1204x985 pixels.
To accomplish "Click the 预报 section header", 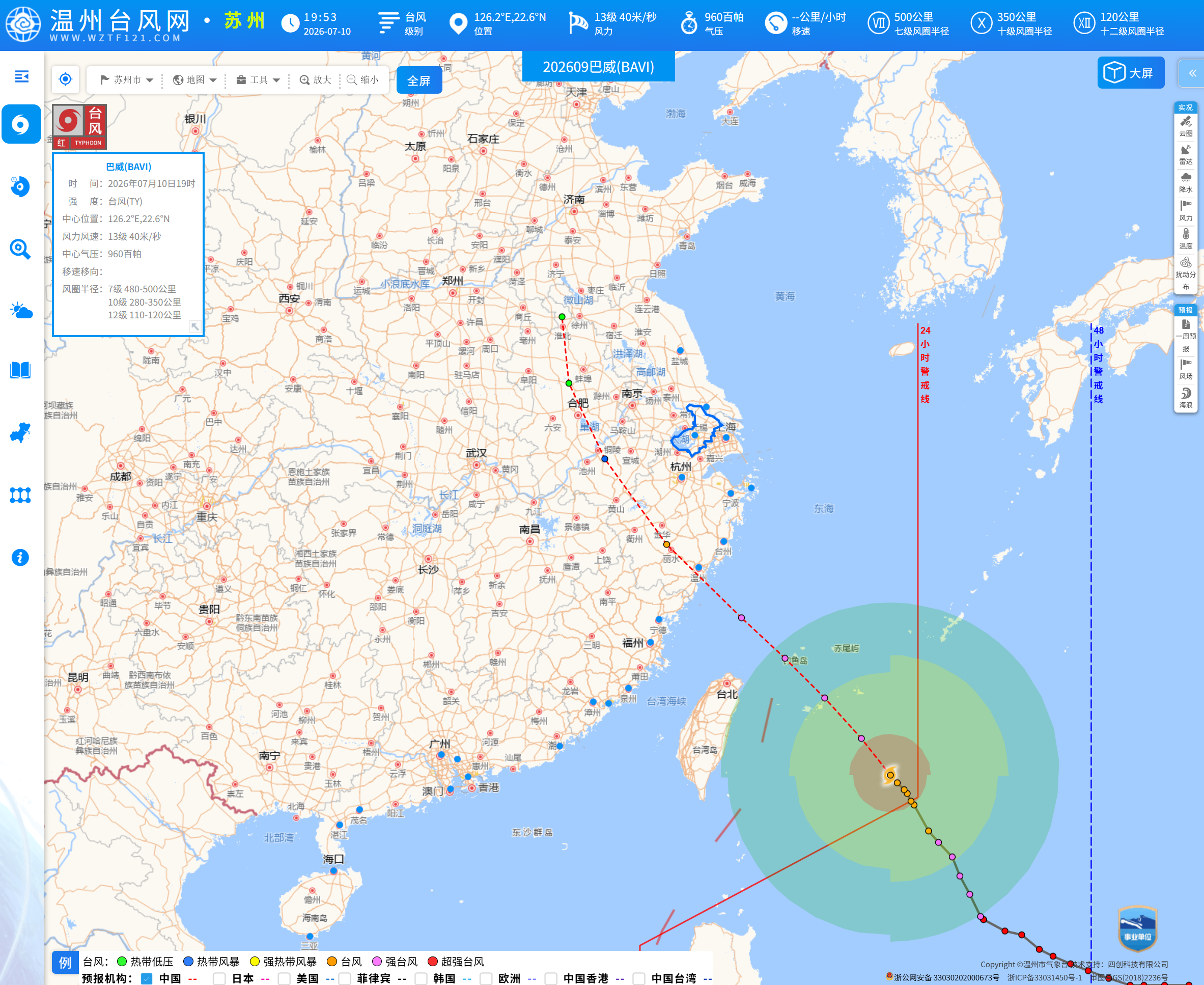I will point(1185,310).
